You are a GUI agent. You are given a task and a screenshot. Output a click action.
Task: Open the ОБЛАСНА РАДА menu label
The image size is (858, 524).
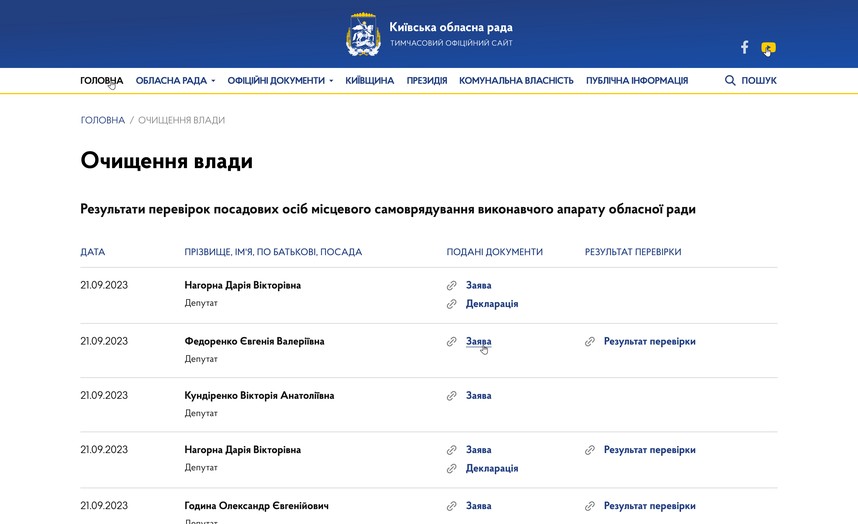point(171,80)
